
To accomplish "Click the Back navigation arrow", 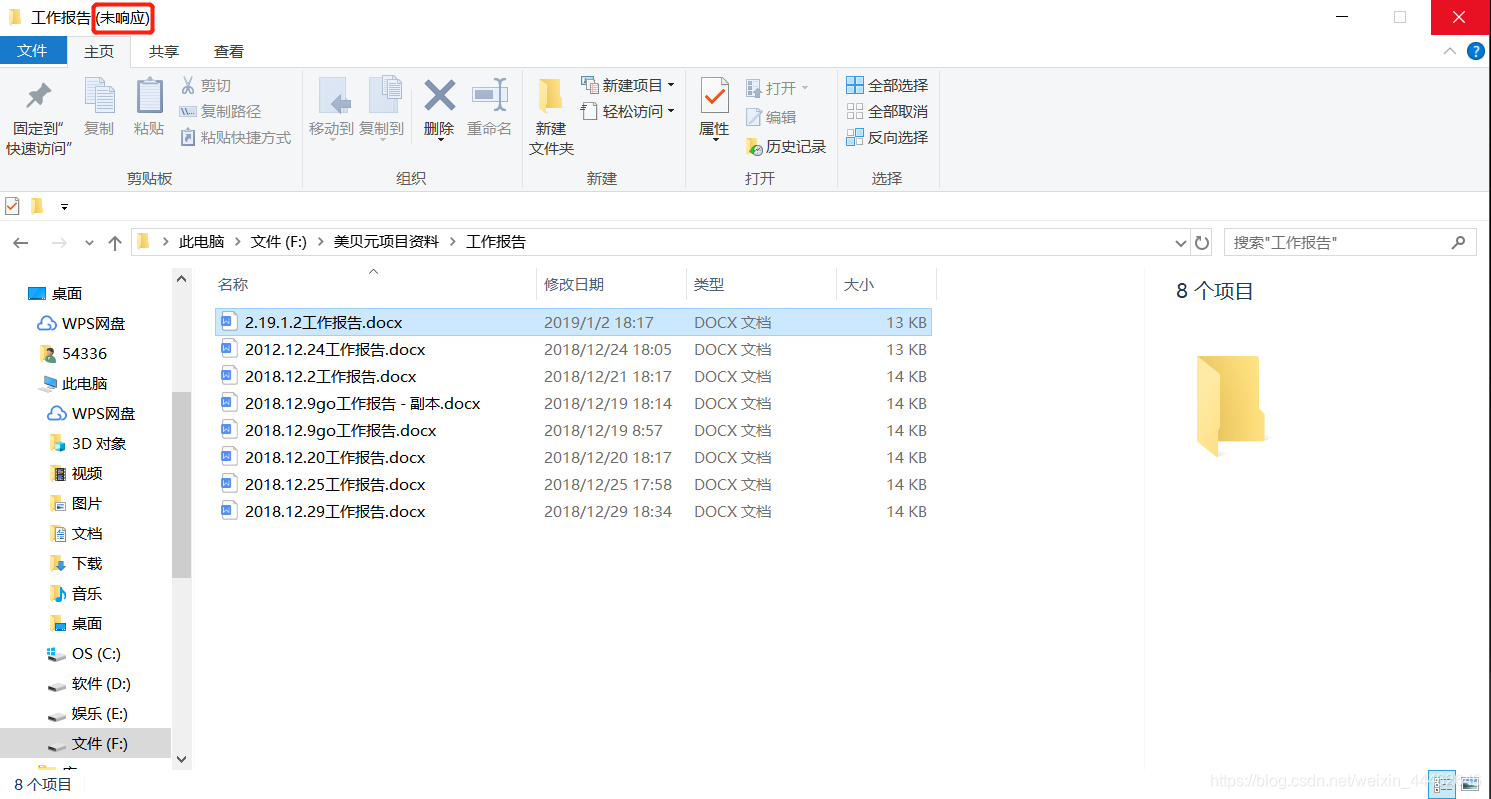I will (x=21, y=243).
